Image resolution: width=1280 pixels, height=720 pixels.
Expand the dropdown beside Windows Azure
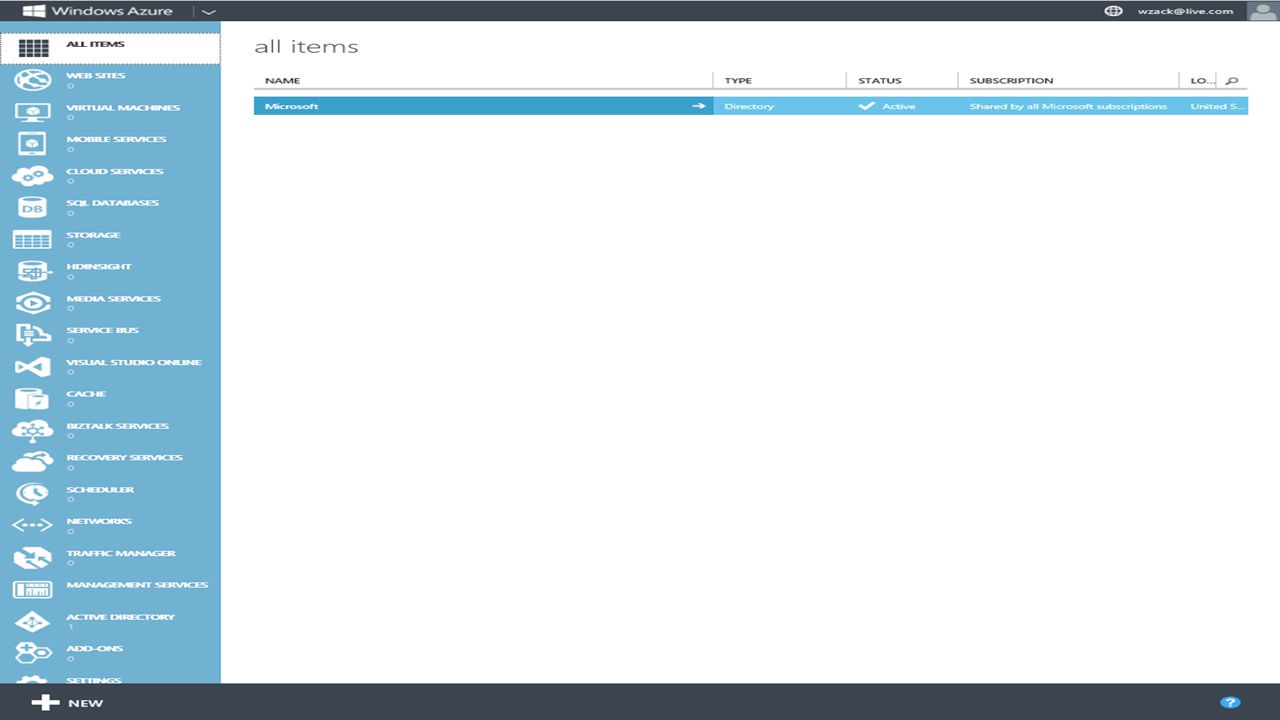(208, 11)
